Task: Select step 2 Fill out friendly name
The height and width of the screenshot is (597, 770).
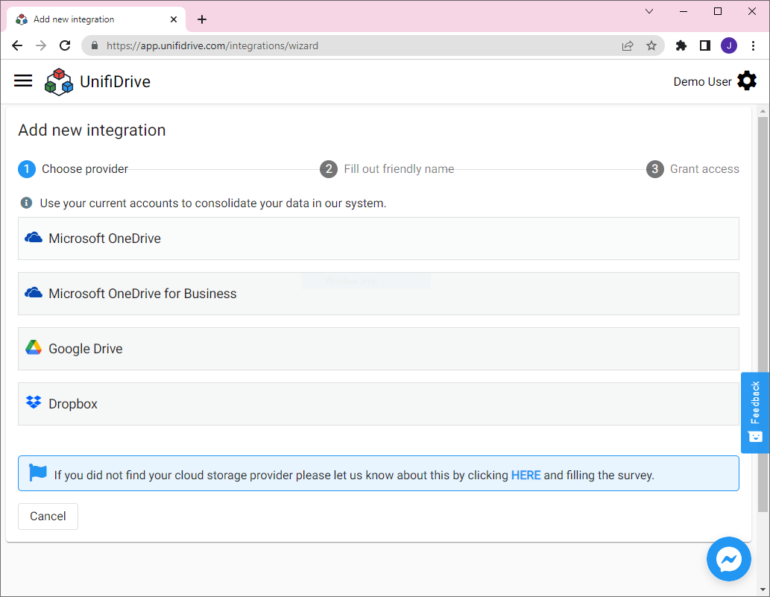Action: pyautogui.click(x=387, y=169)
